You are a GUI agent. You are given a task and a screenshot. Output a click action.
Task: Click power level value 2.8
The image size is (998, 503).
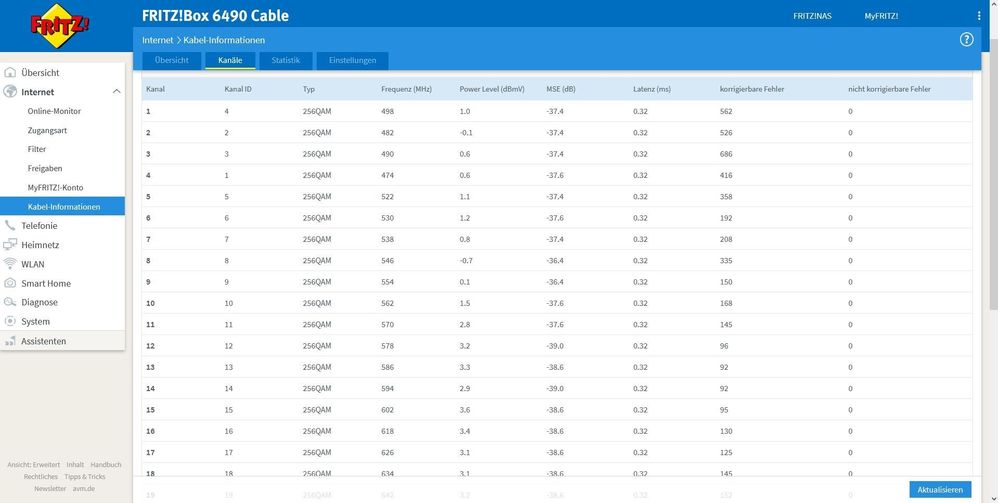pyautogui.click(x=465, y=325)
